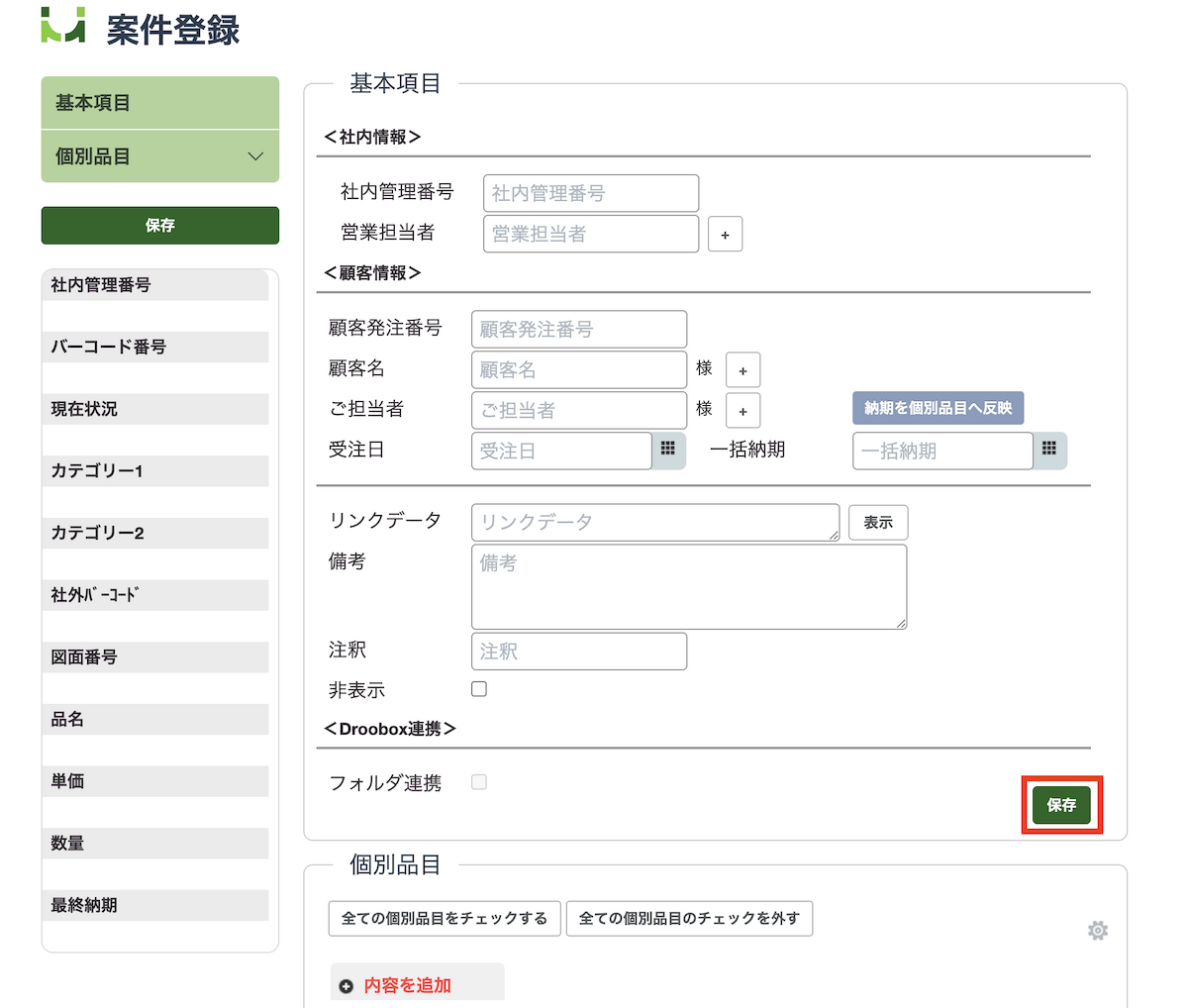The image size is (1188, 1008).
Task: Select the 基本項目 sidebar menu item
Action: tap(159, 103)
